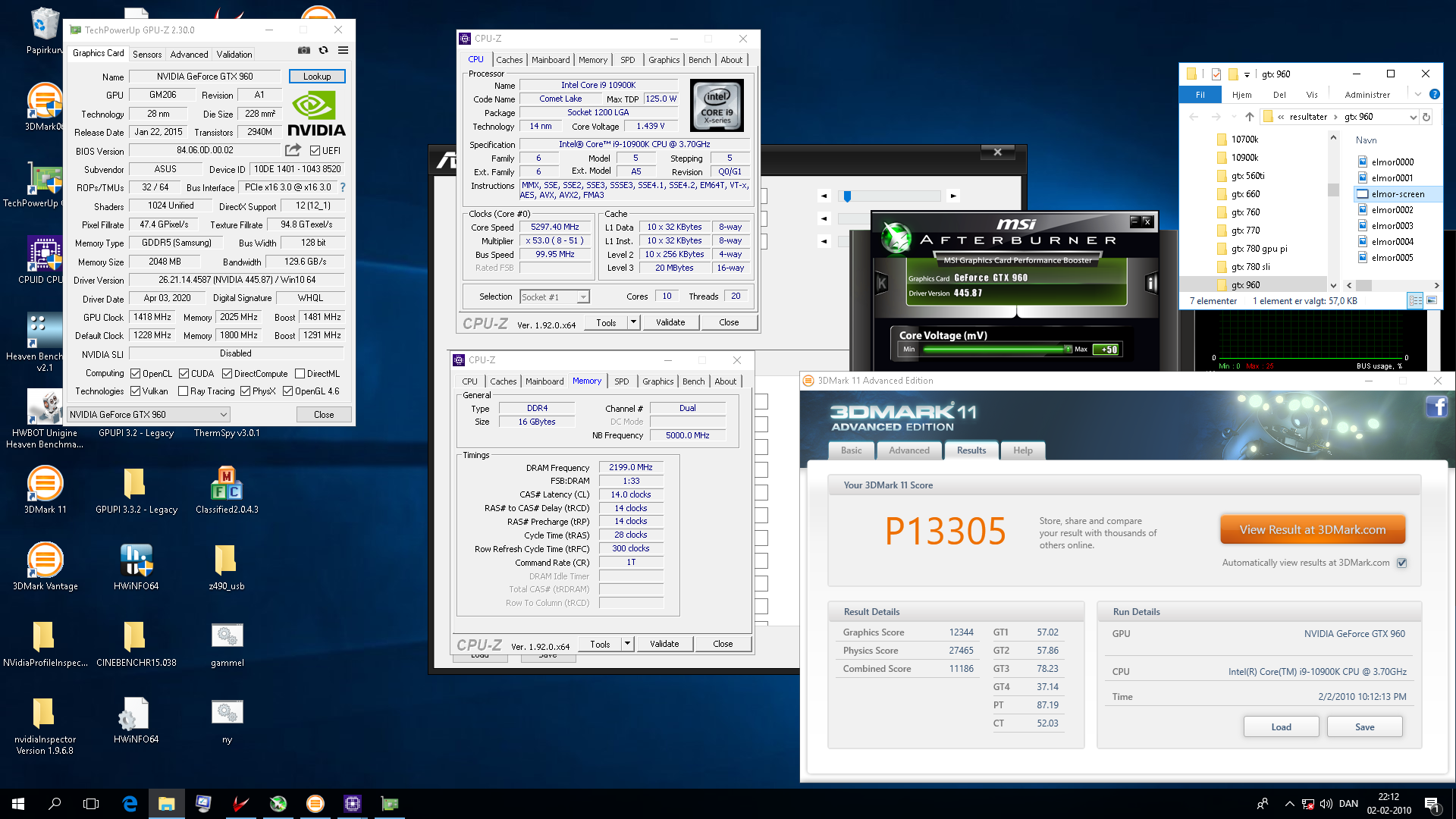This screenshot has height=819, width=1456.
Task: Click Close button in GPU-Z
Action: (x=324, y=415)
